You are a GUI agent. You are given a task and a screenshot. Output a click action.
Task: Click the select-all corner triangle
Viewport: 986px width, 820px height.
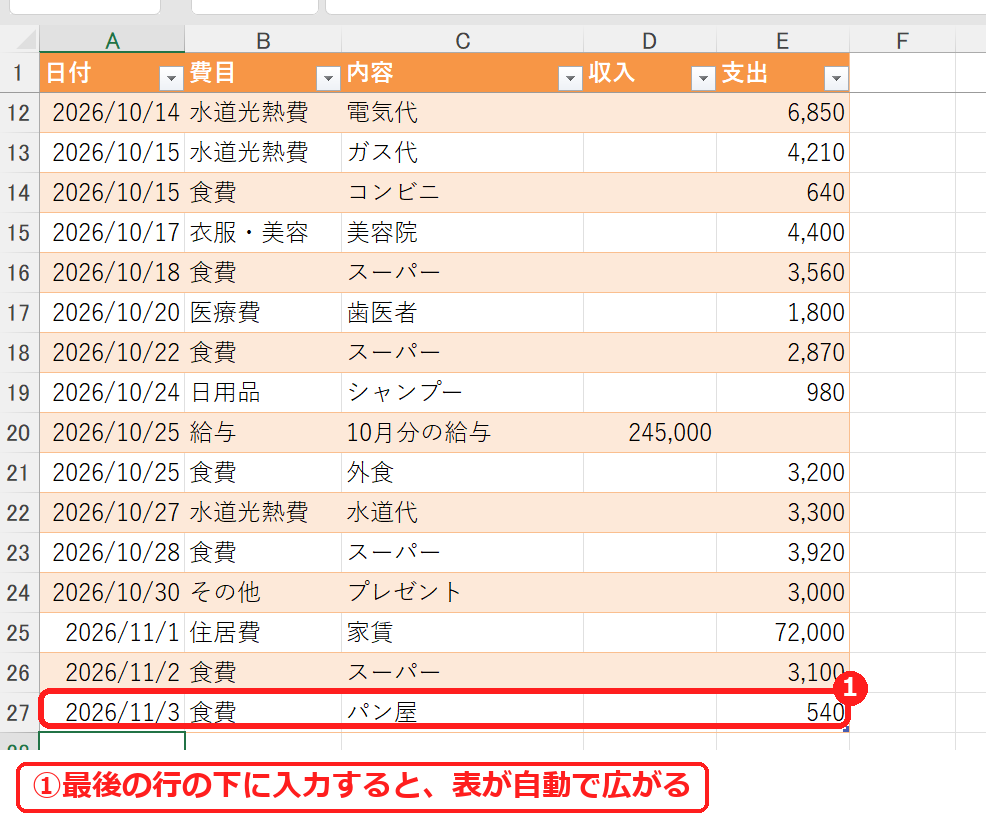click(x=25, y=40)
